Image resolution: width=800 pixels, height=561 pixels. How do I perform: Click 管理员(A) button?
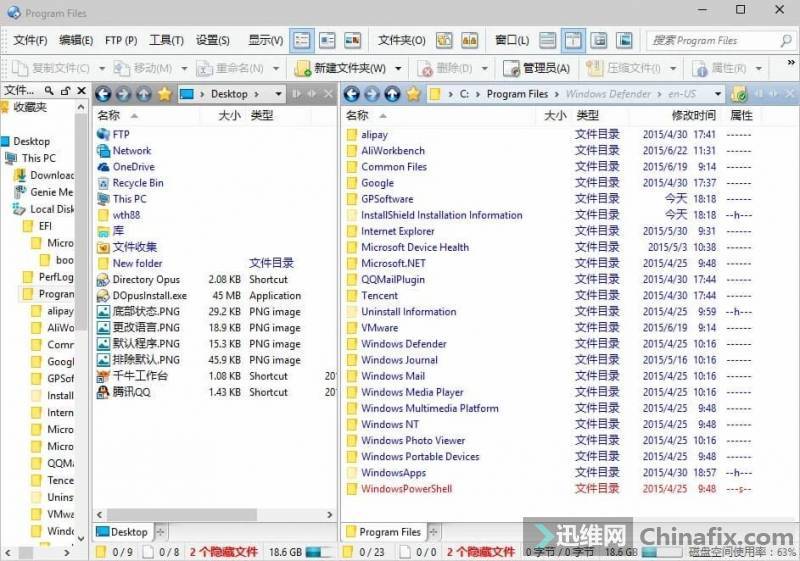point(537,68)
